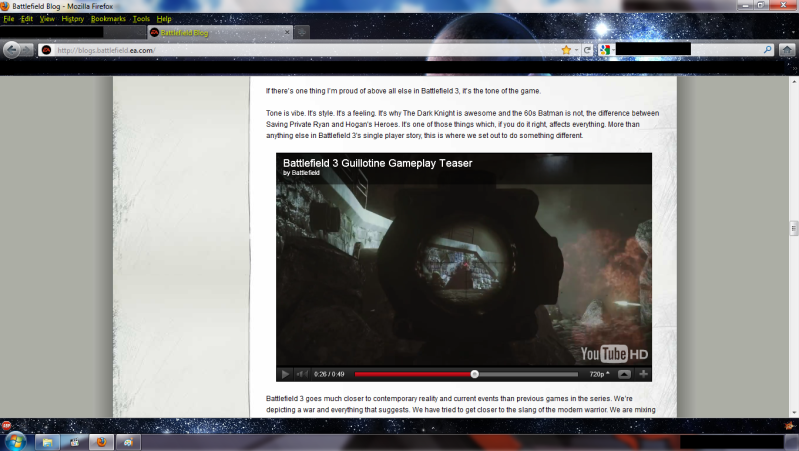Image resolution: width=799 pixels, height=451 pixels.
Task: Click the scrollbar up arrow
Action: (794, 81)
